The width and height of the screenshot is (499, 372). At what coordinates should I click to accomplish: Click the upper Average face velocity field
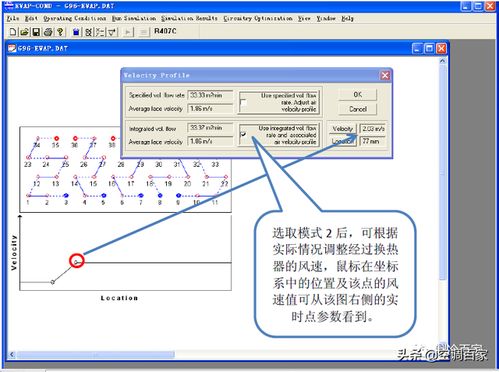point(210,109)
